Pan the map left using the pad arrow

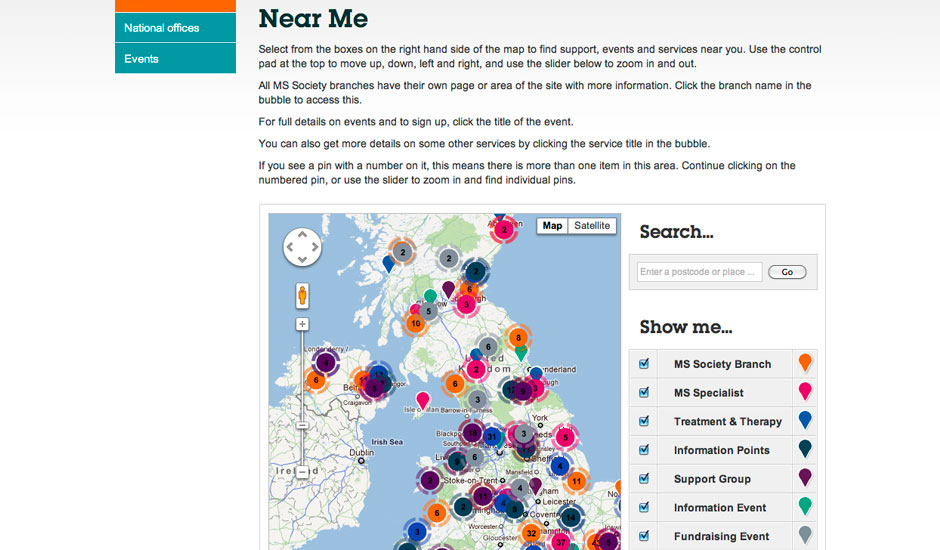[x=290, y=247]
